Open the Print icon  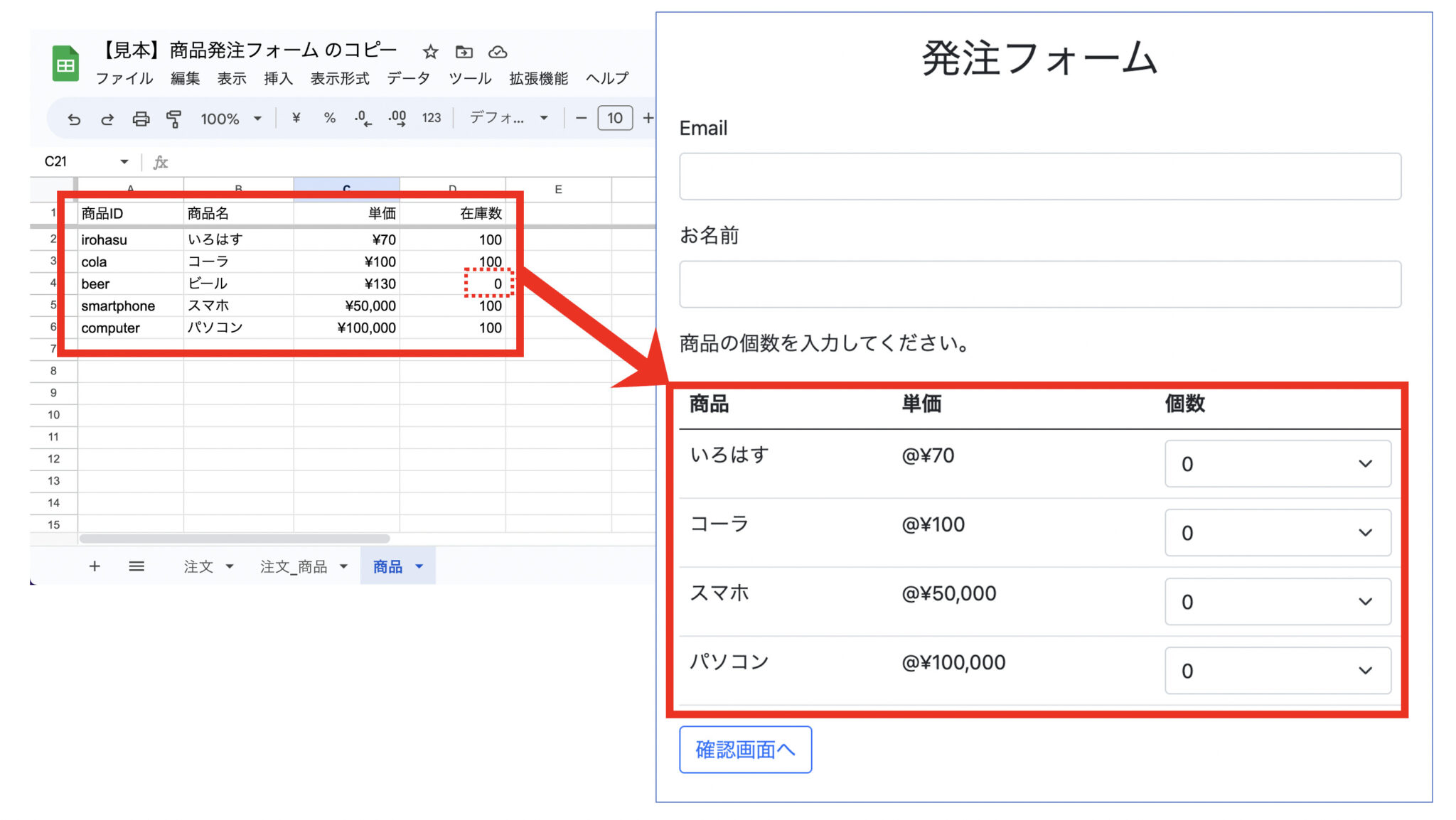[141, 119]
